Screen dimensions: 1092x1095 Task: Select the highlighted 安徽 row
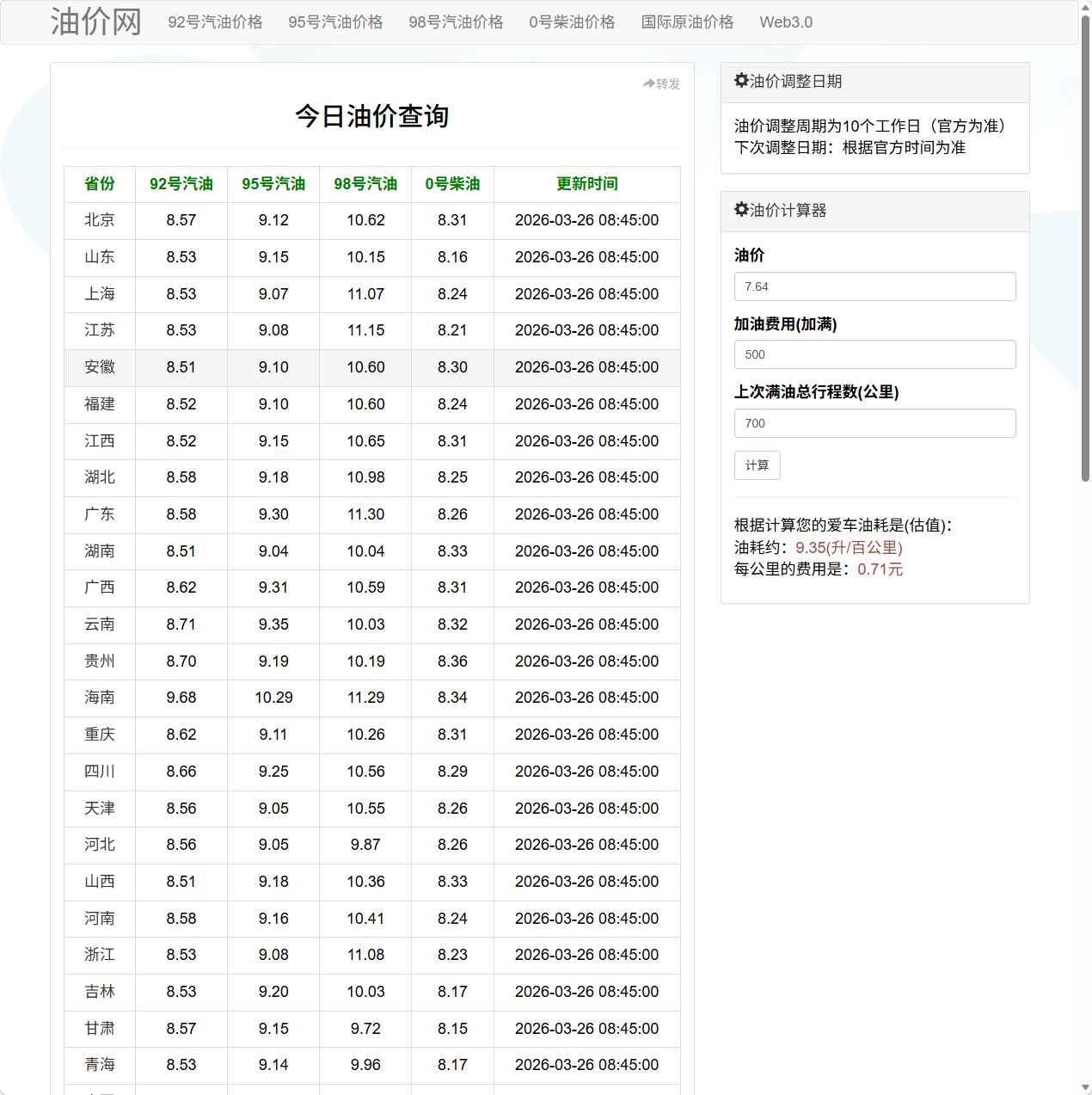pos(100,367)
